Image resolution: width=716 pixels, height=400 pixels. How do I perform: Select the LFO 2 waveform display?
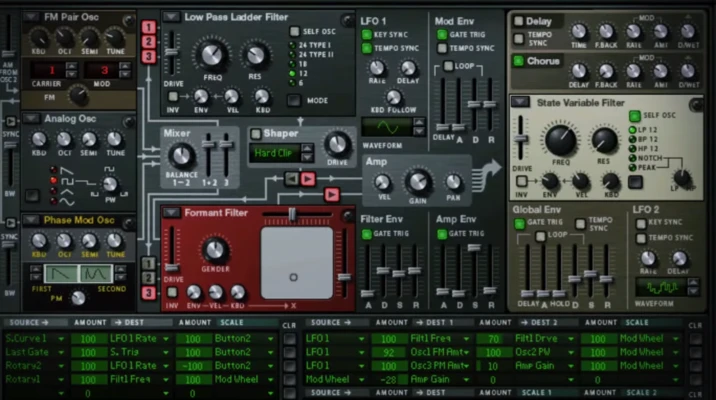(x=662, y=288)
